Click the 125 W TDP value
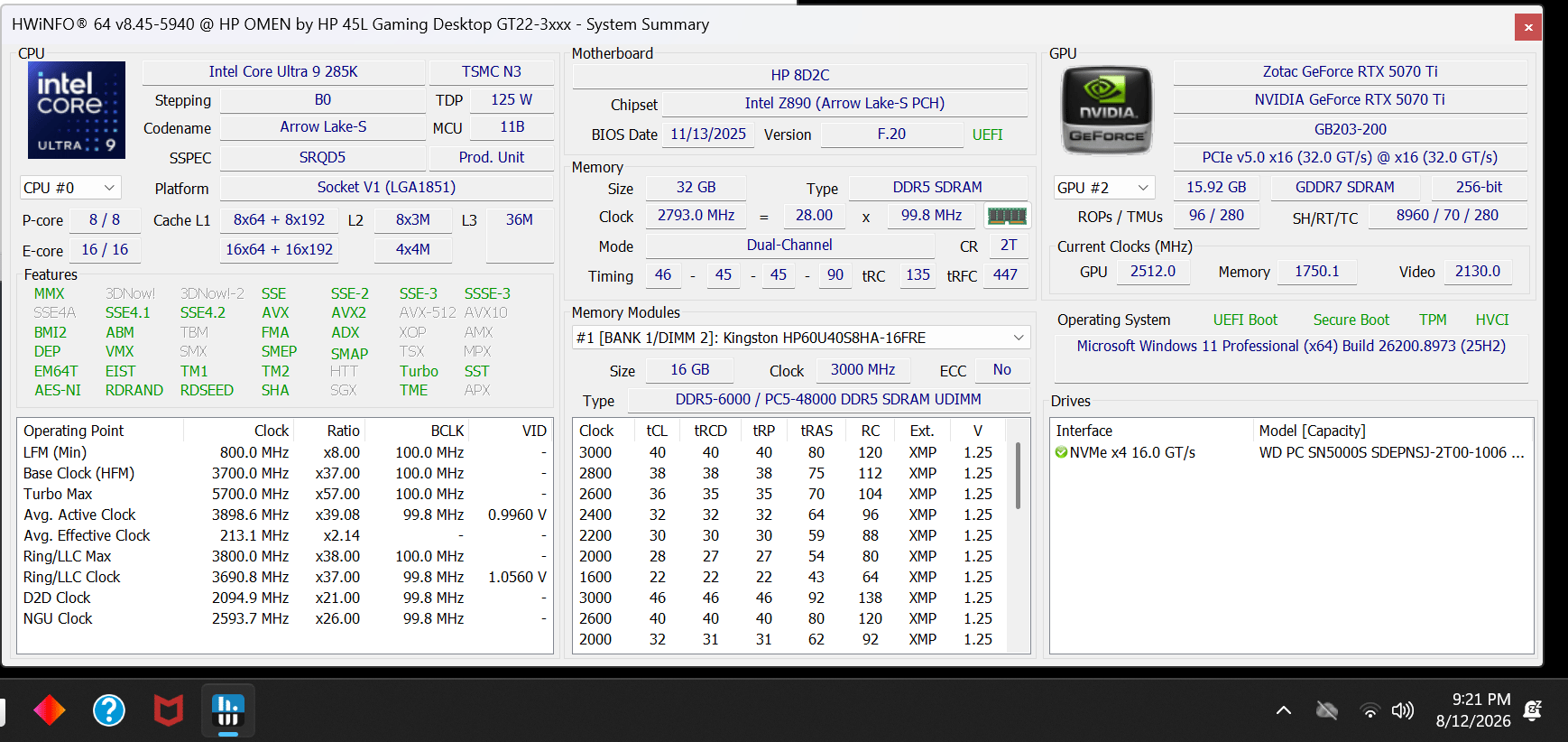The width and height of the screenshot is (1568, 742). [x=512, y=99]
